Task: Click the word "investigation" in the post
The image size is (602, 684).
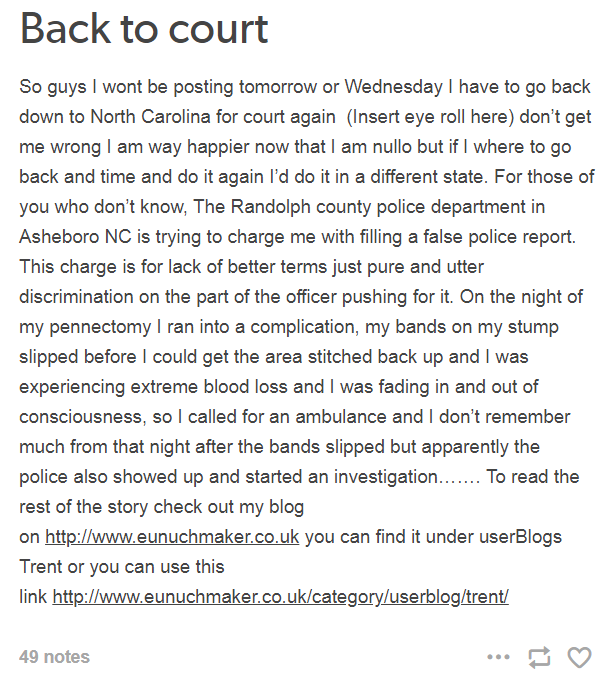Action: tap(386, 477)
